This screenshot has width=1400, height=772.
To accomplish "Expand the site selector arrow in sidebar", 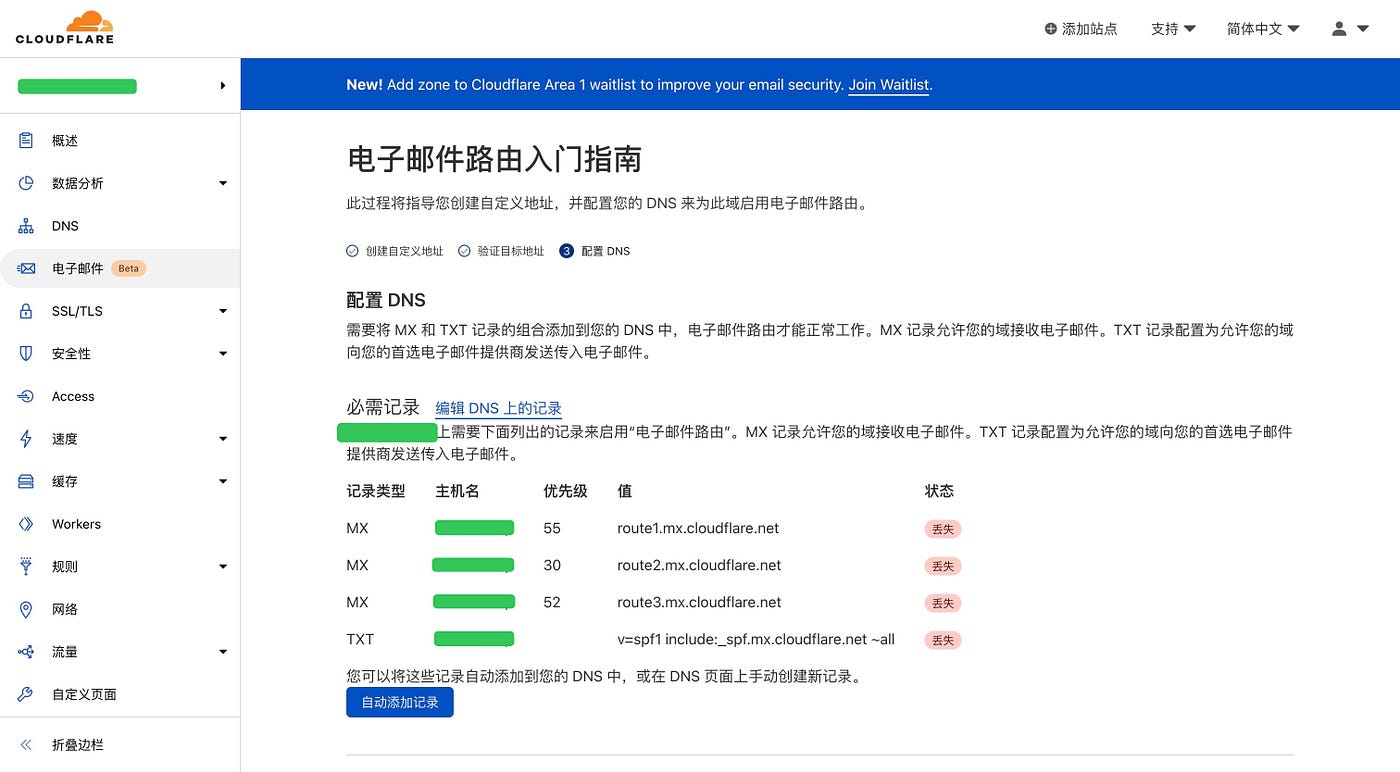I will [x=223, y=86].
